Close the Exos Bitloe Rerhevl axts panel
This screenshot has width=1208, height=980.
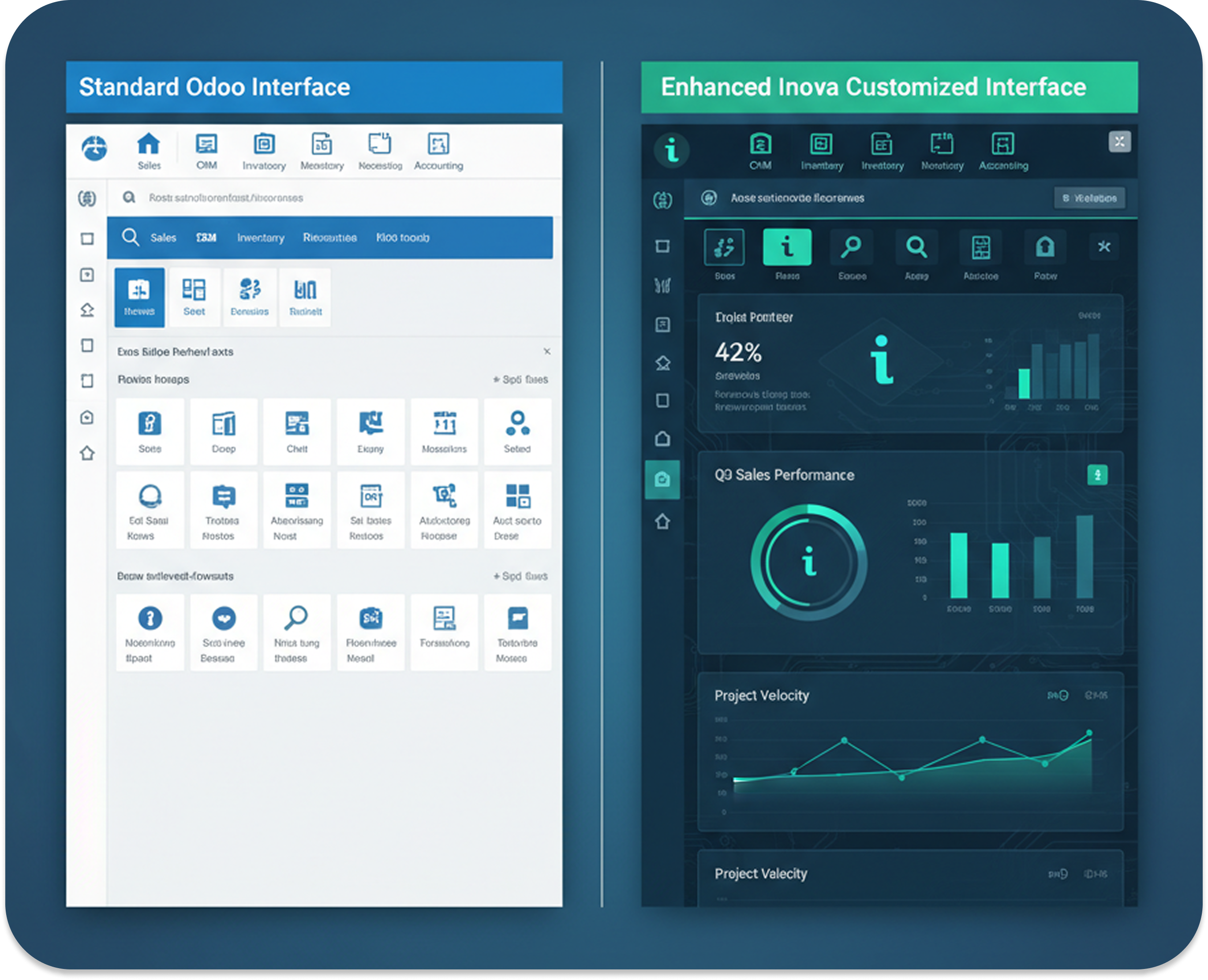click(547, 351)
